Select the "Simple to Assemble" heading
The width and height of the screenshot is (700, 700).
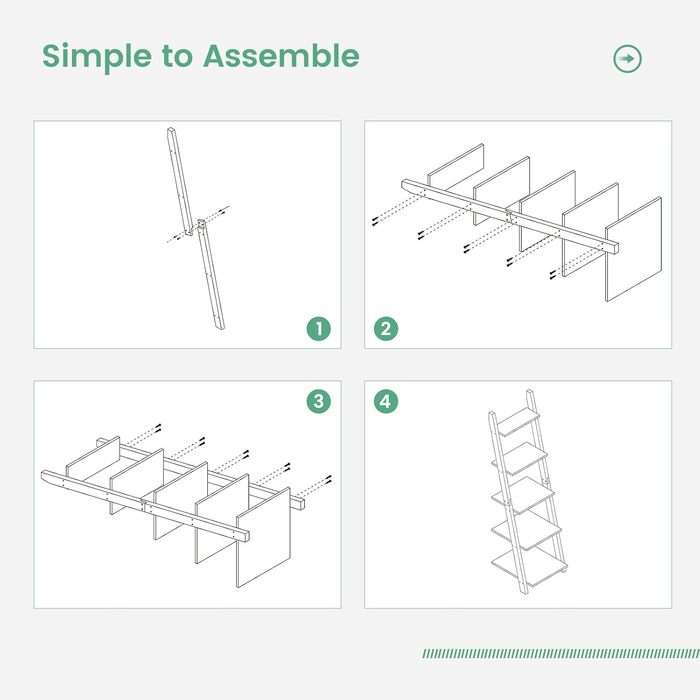coord(200,57)
